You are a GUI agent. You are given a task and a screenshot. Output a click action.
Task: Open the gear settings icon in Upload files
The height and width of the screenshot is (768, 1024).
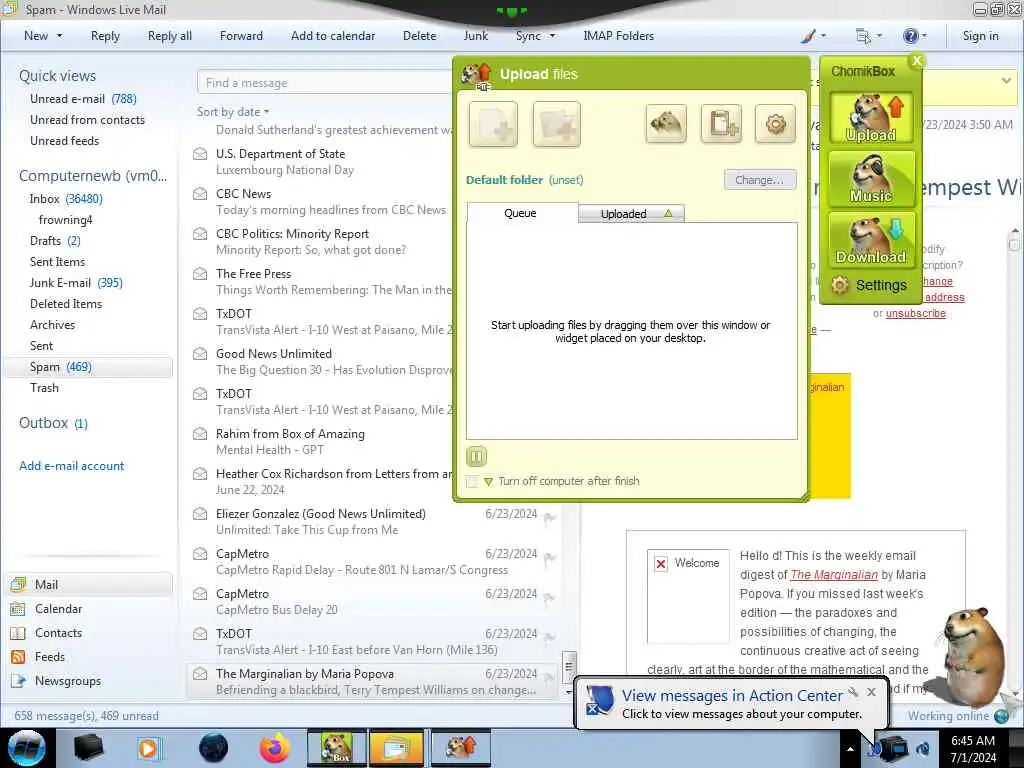775,123
